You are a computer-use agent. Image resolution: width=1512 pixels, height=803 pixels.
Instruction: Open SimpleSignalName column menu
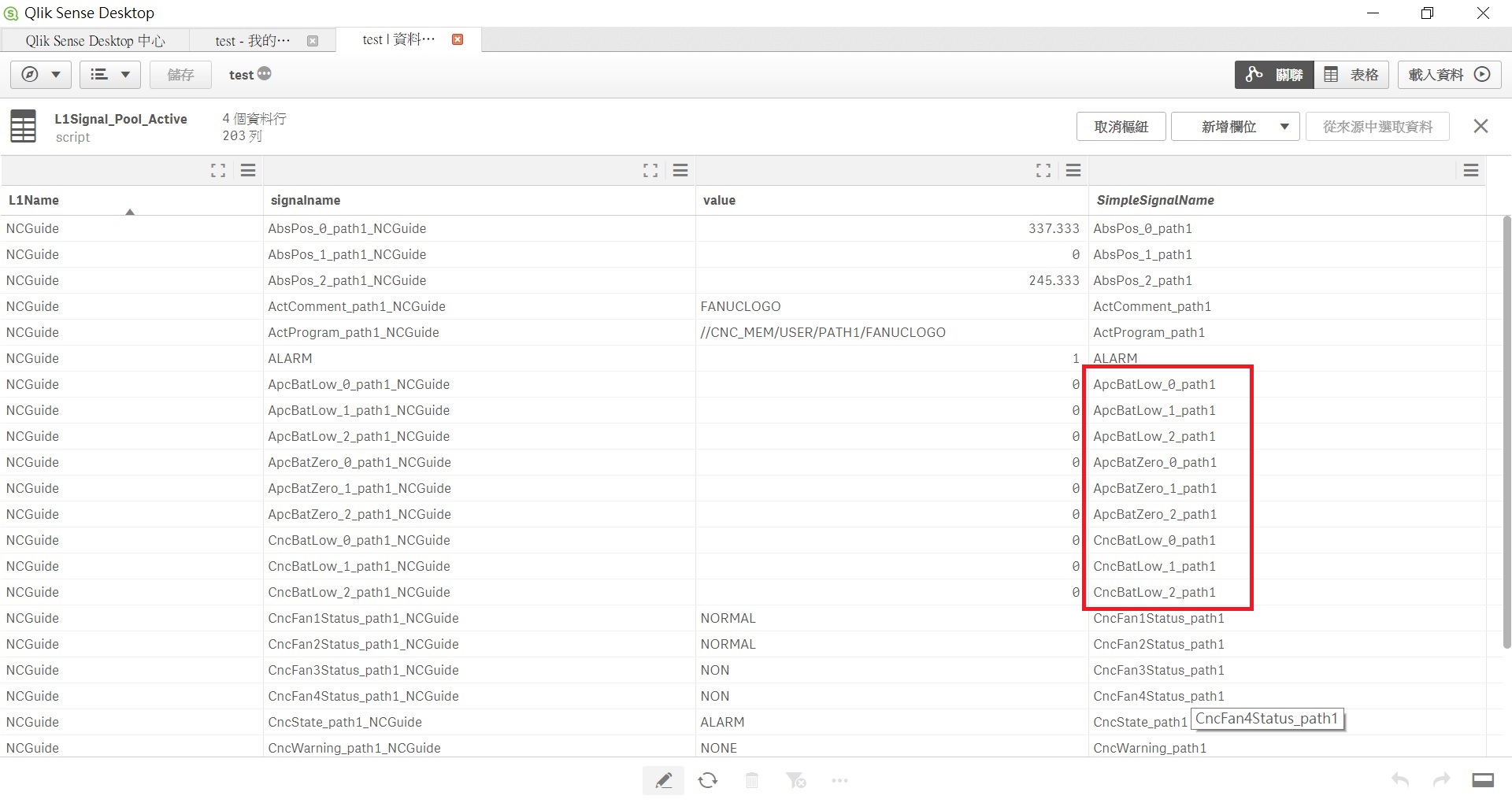pyautogui.click(x=1471, y=170)
